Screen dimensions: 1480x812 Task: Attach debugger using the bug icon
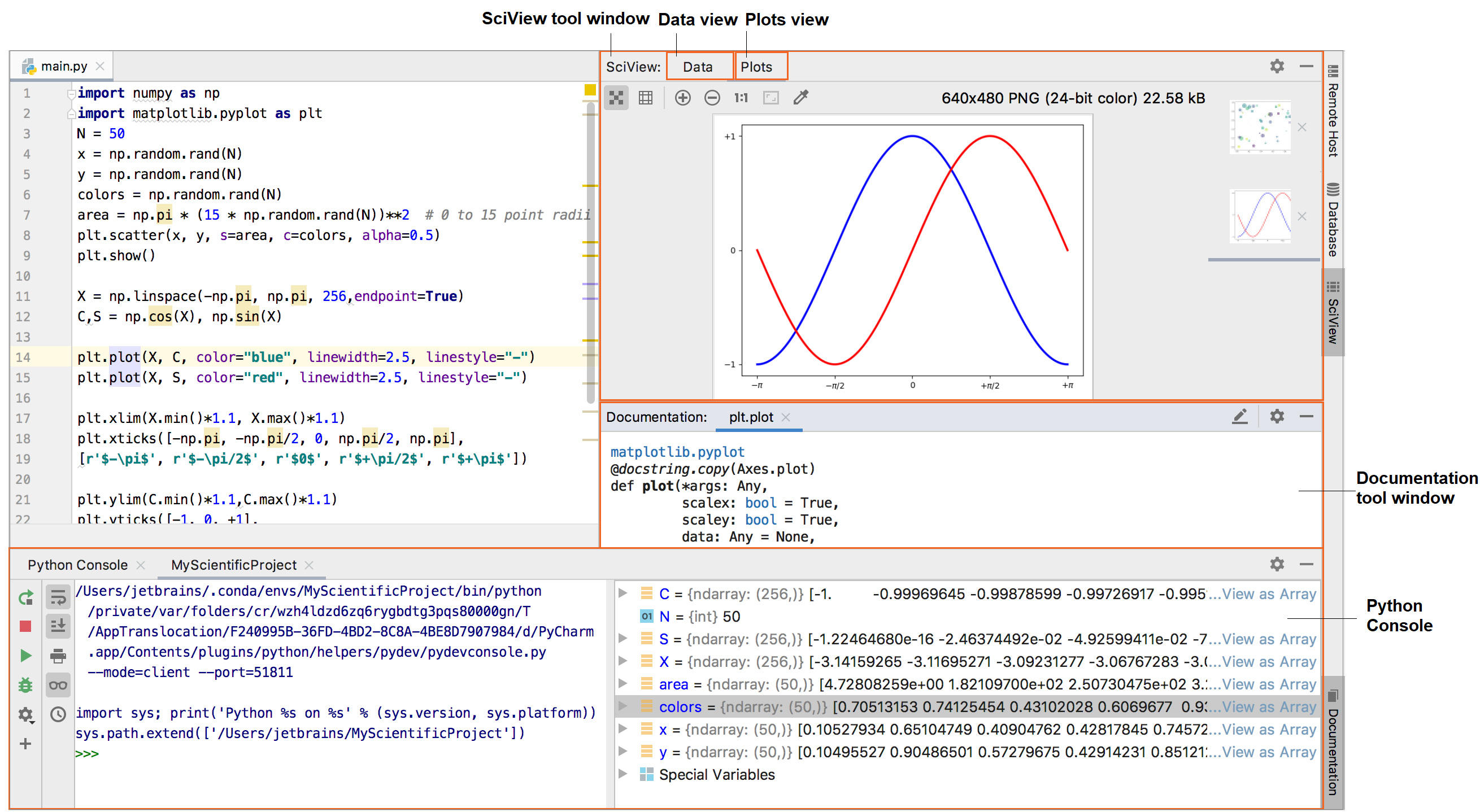[x=25, y=684]
